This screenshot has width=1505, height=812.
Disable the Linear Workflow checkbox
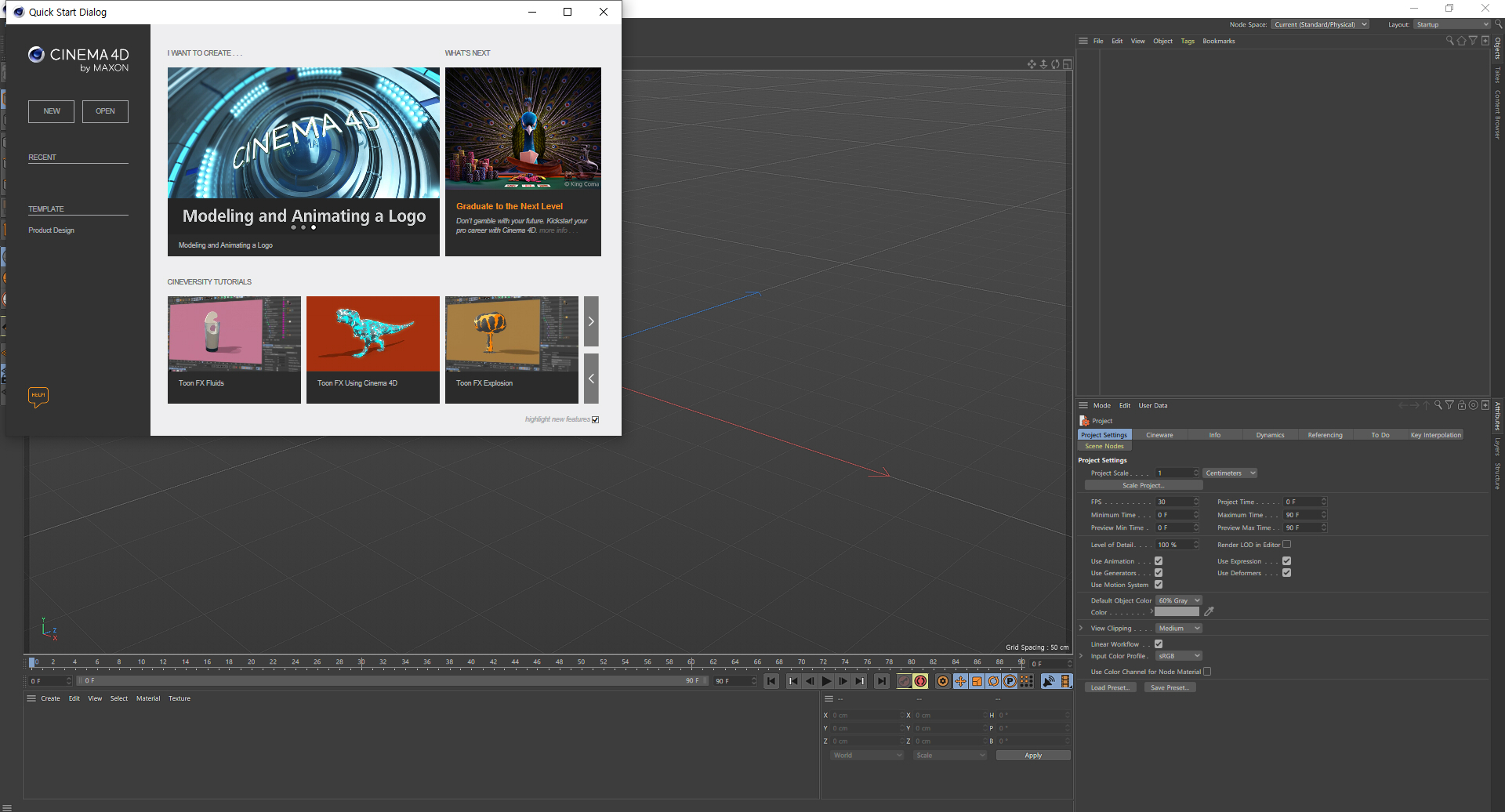[x=1159, y=643]
